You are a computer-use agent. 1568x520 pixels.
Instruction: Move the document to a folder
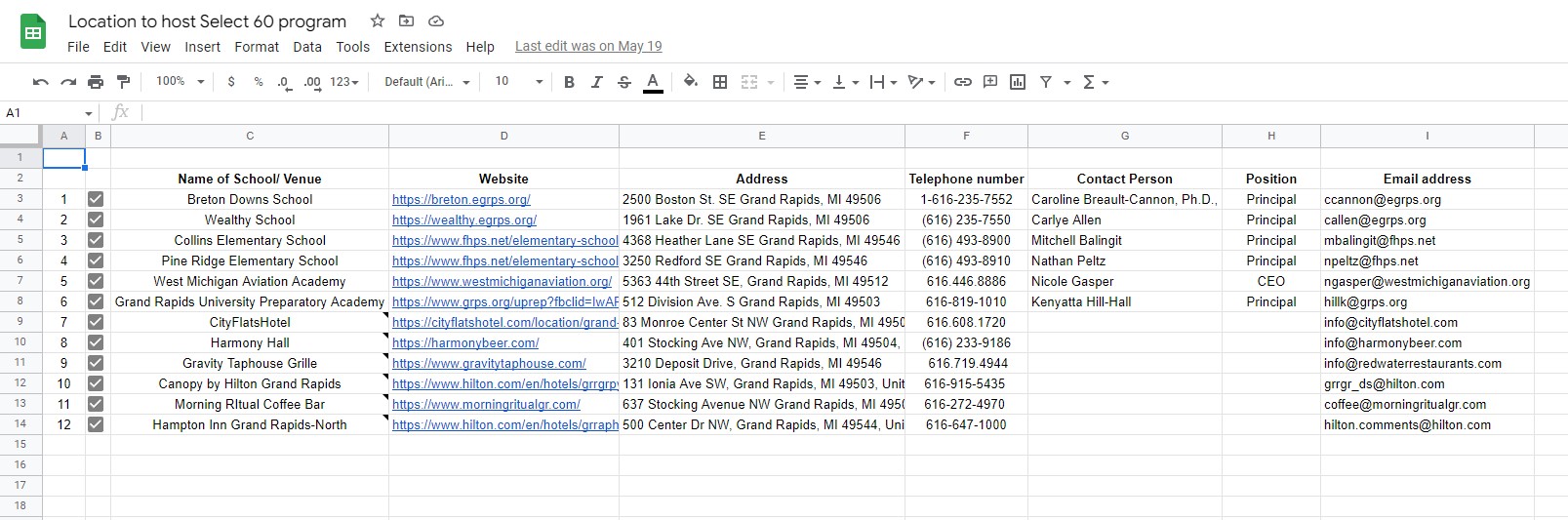407,20
